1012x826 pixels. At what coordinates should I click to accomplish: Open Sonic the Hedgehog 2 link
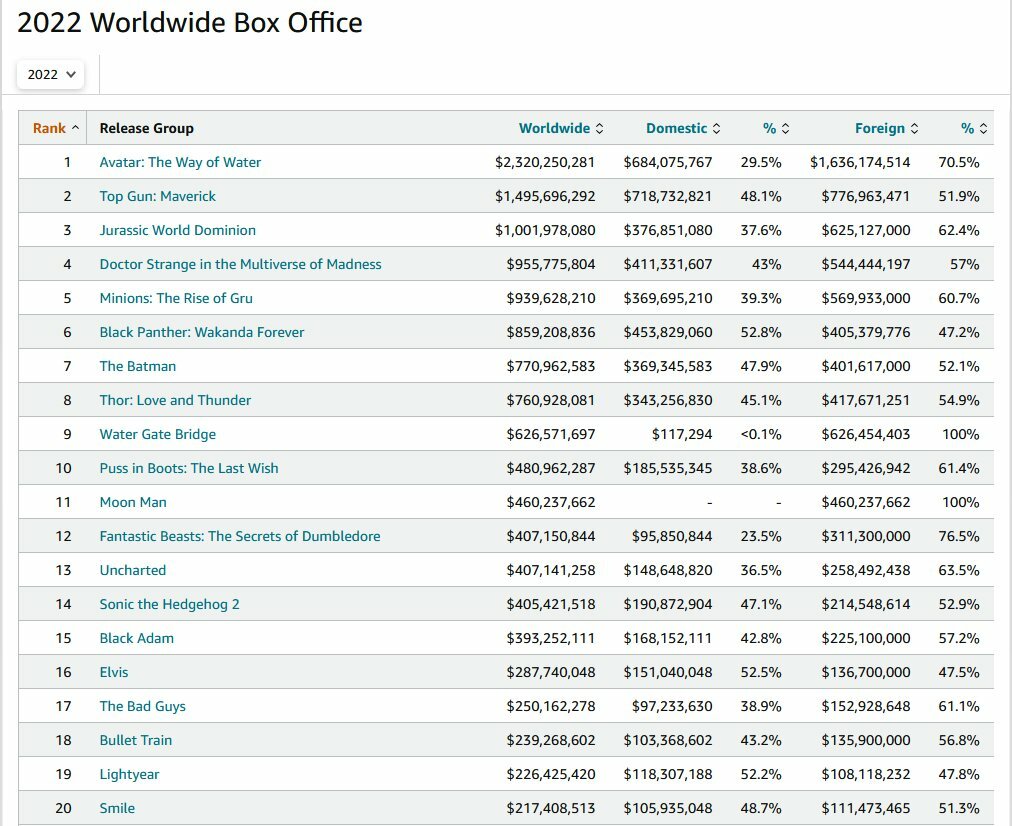(169, 604)
